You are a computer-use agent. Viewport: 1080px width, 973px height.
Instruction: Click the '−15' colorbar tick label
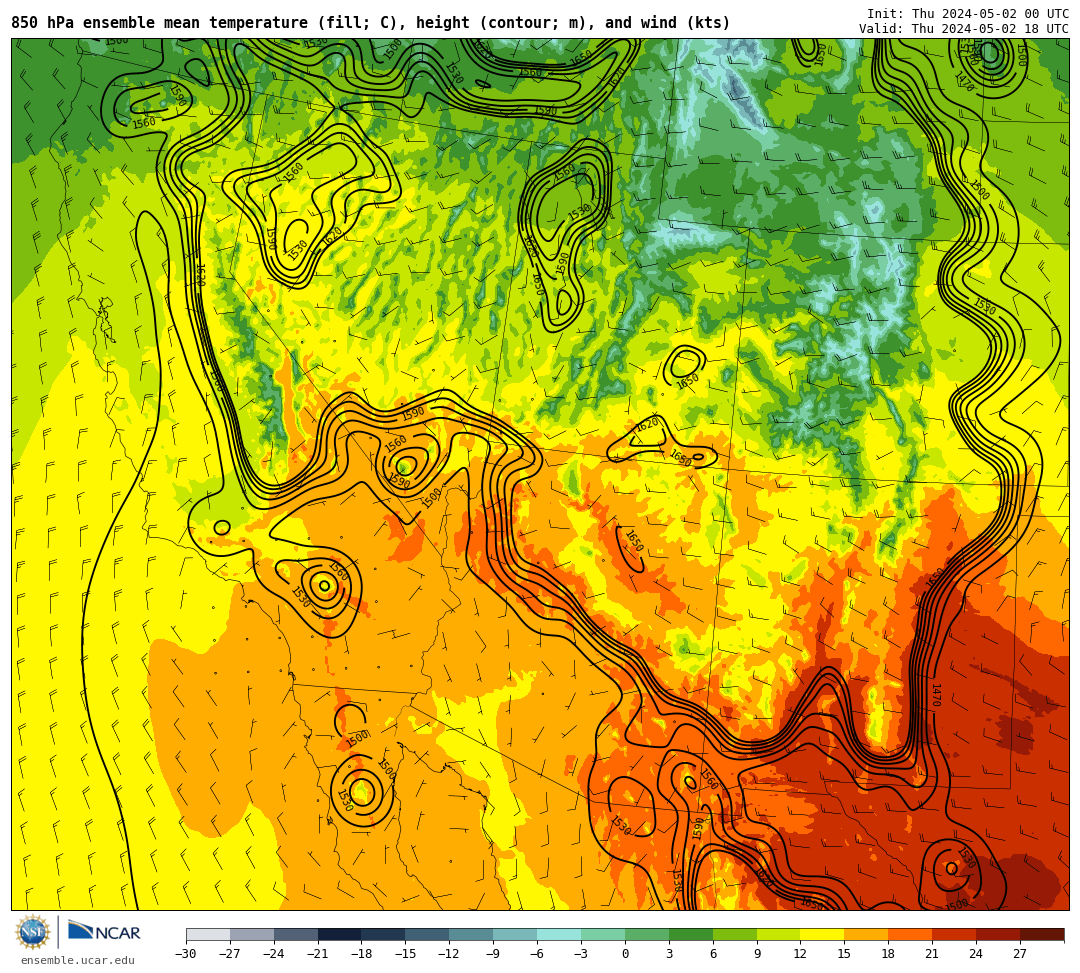pos(406,954)
